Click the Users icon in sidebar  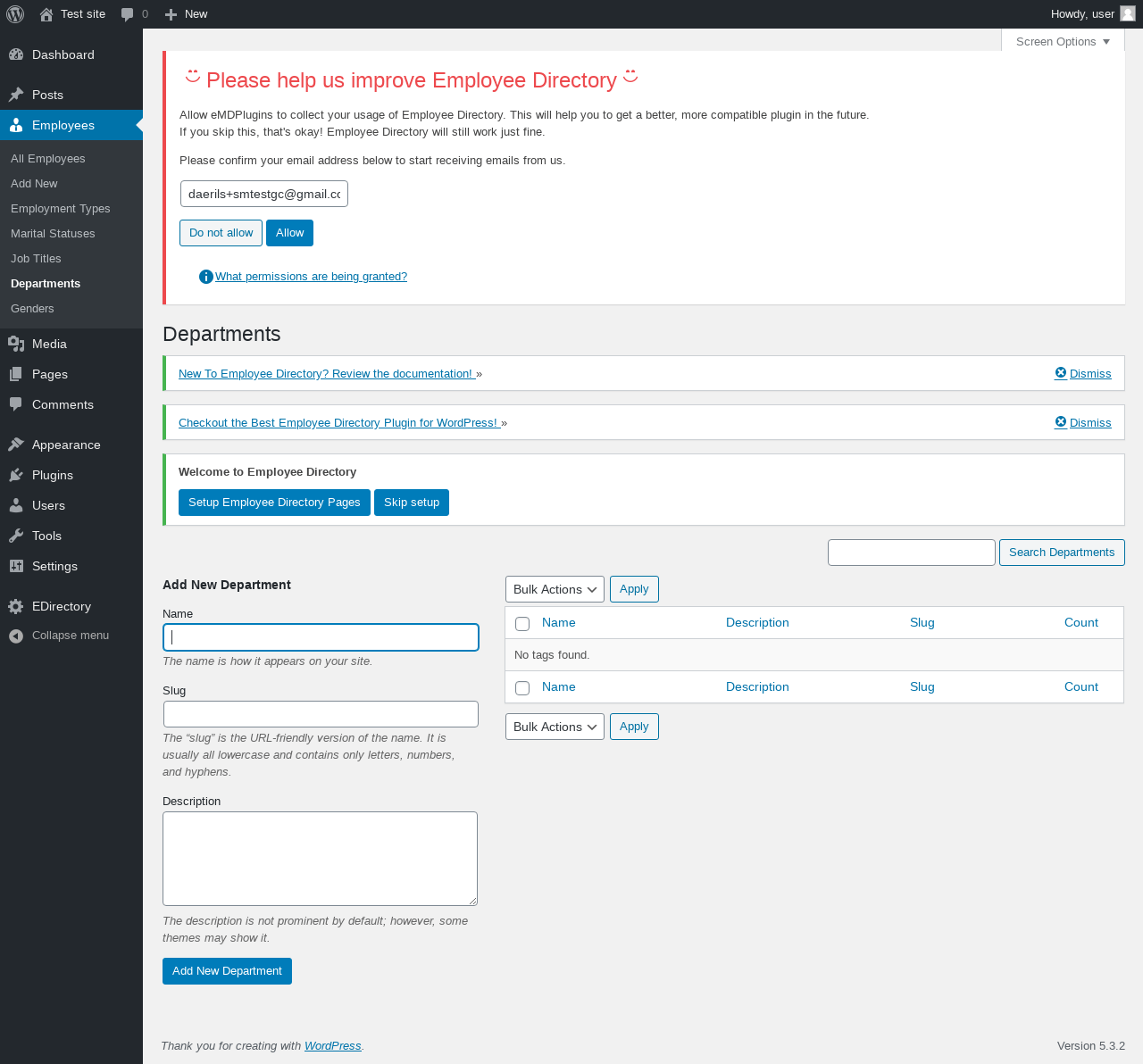[16, 505]
